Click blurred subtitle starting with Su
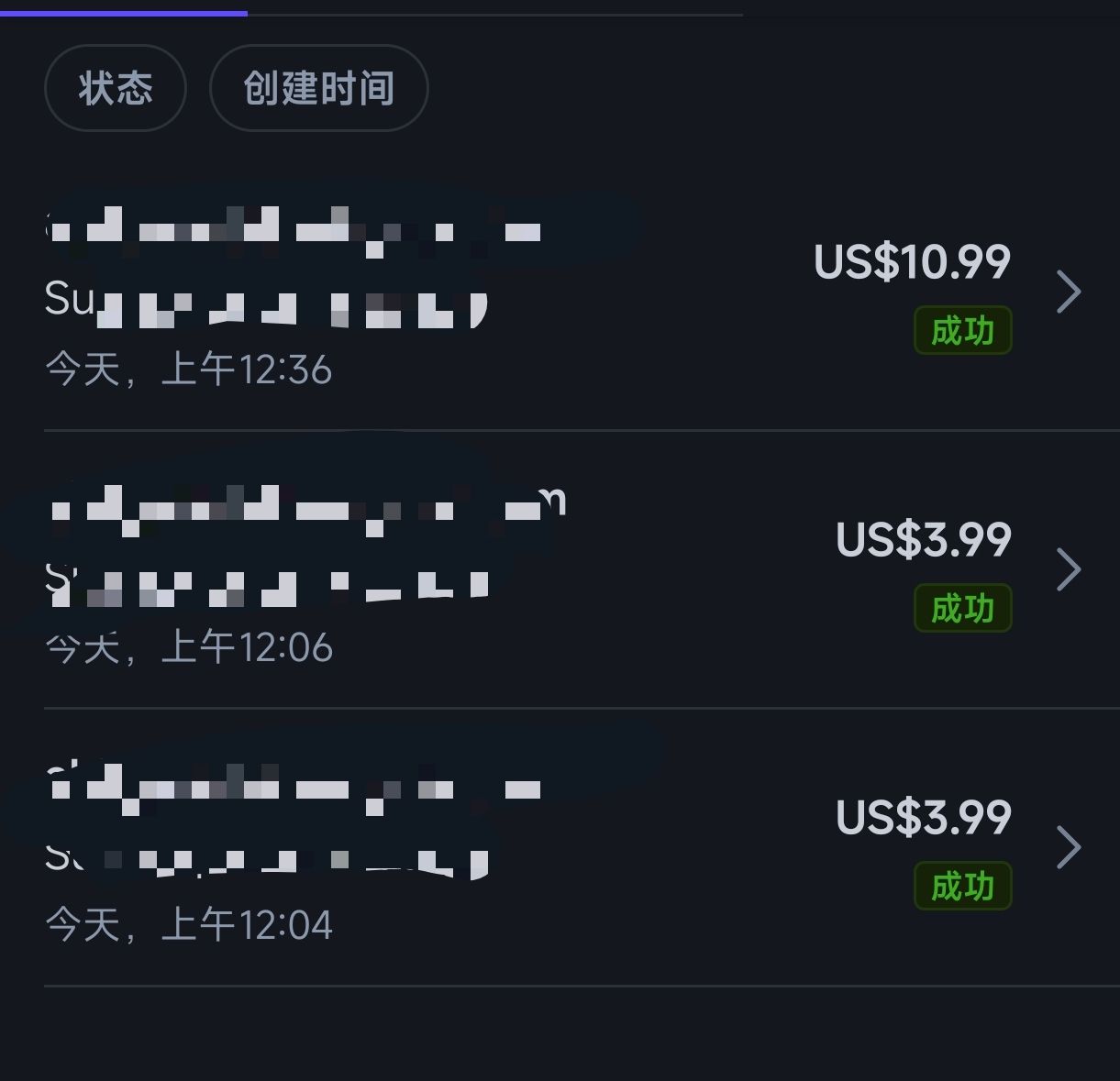Screen dimensions: 1120x1081 point(266,303)
